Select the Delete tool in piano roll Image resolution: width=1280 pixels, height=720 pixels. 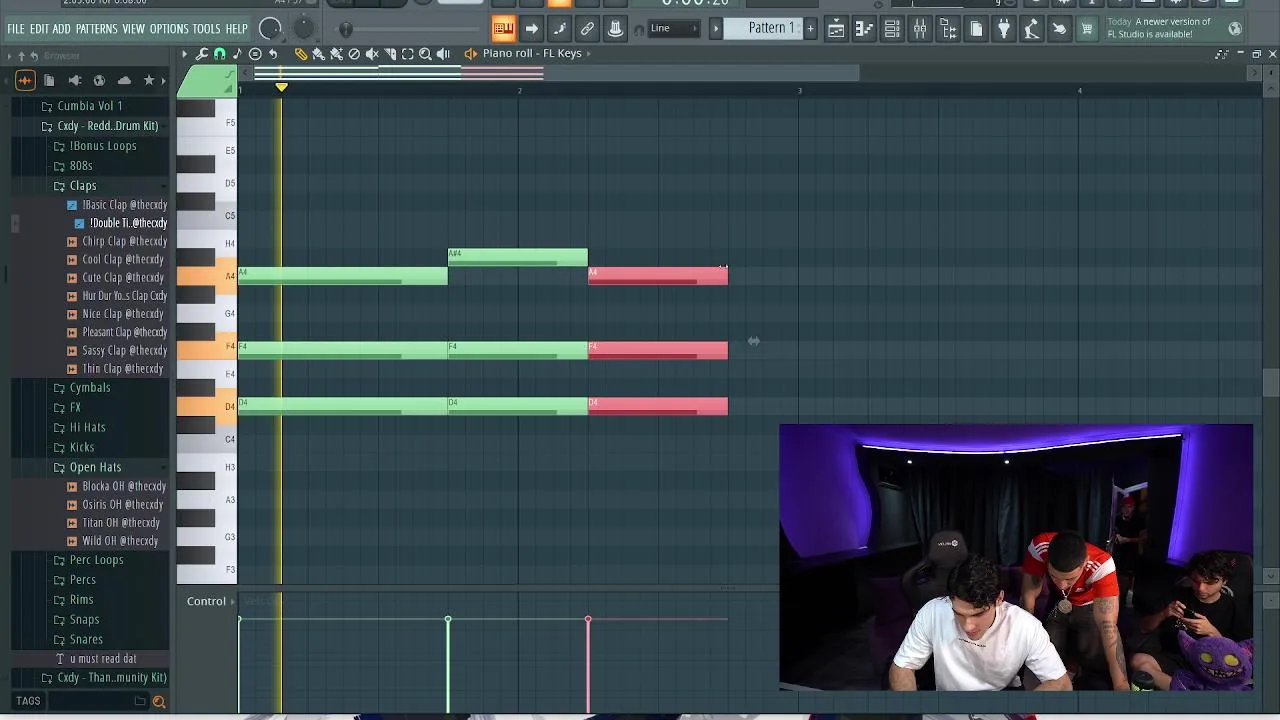click(x=354, y=54)
